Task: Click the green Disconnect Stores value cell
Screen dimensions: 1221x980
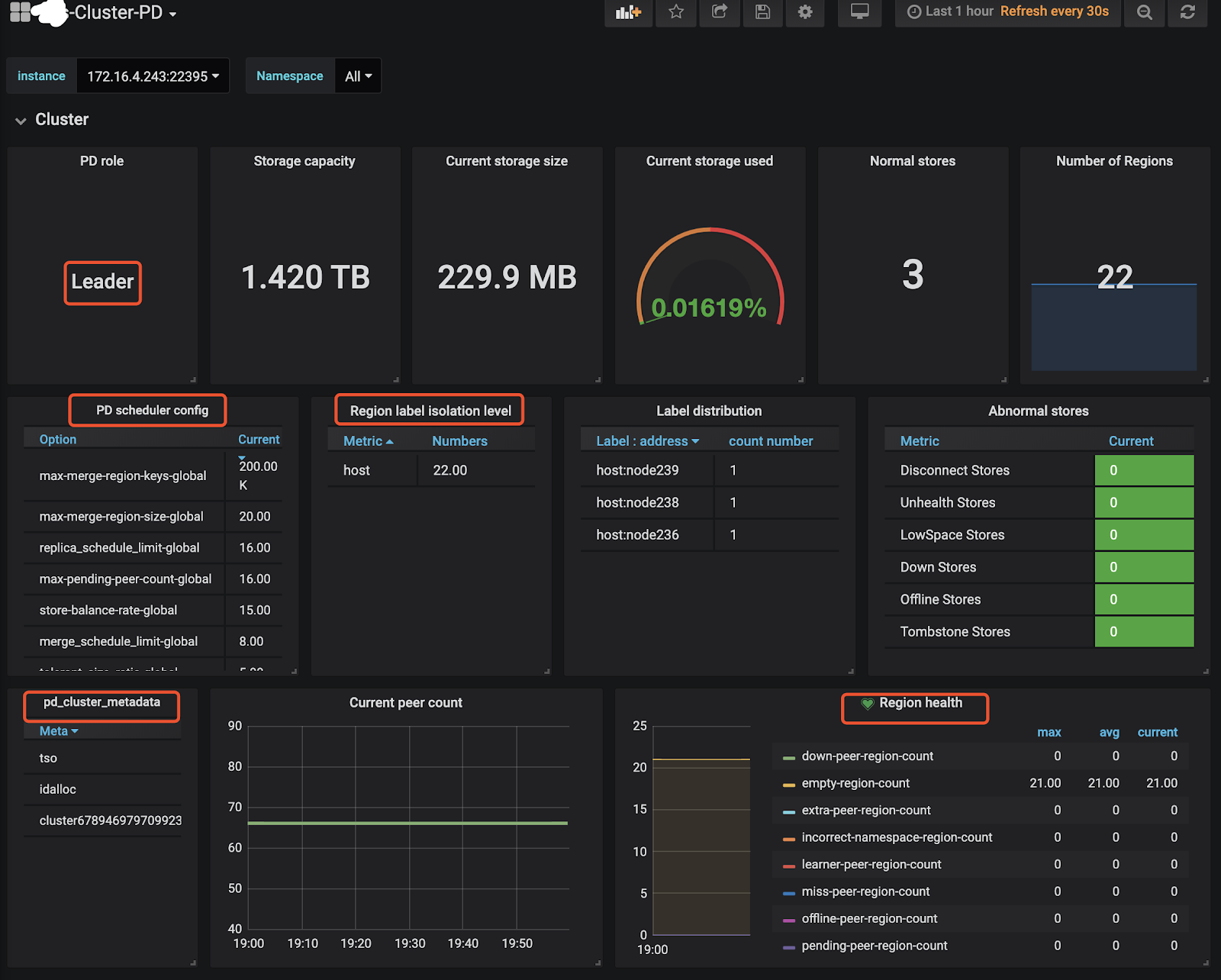Action: coord(1143,470)
